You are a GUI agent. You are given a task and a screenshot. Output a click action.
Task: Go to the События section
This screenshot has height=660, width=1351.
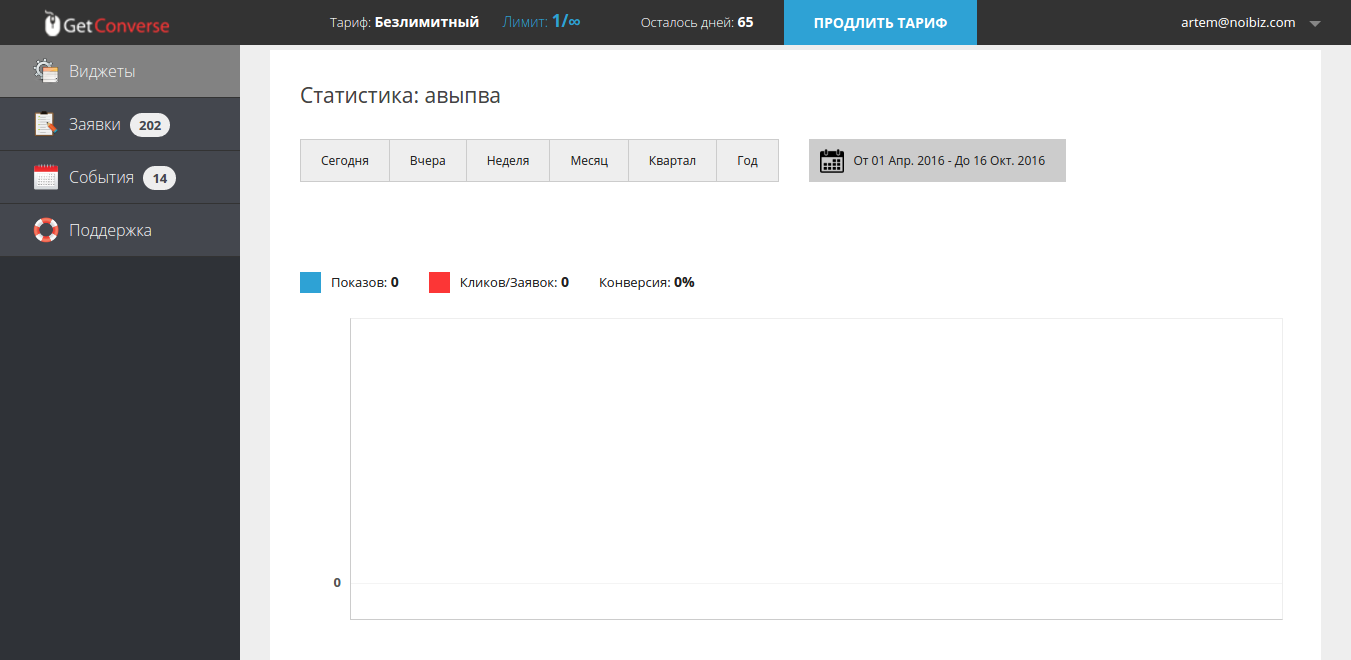coord(120,177)
